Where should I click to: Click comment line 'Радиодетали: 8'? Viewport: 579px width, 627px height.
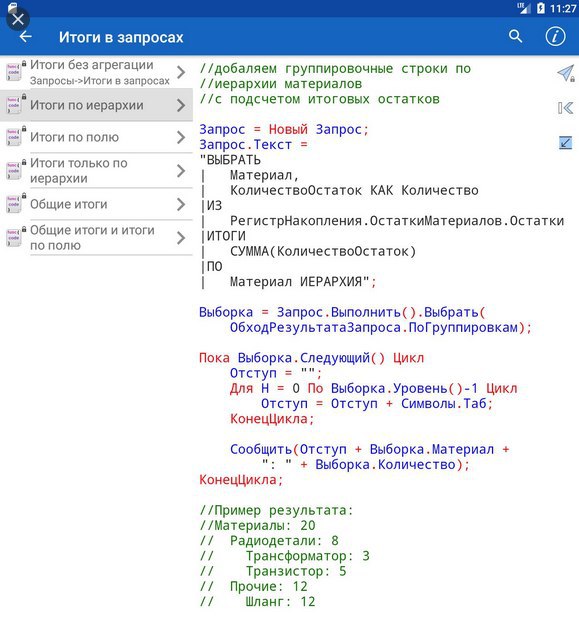point(284,541)
